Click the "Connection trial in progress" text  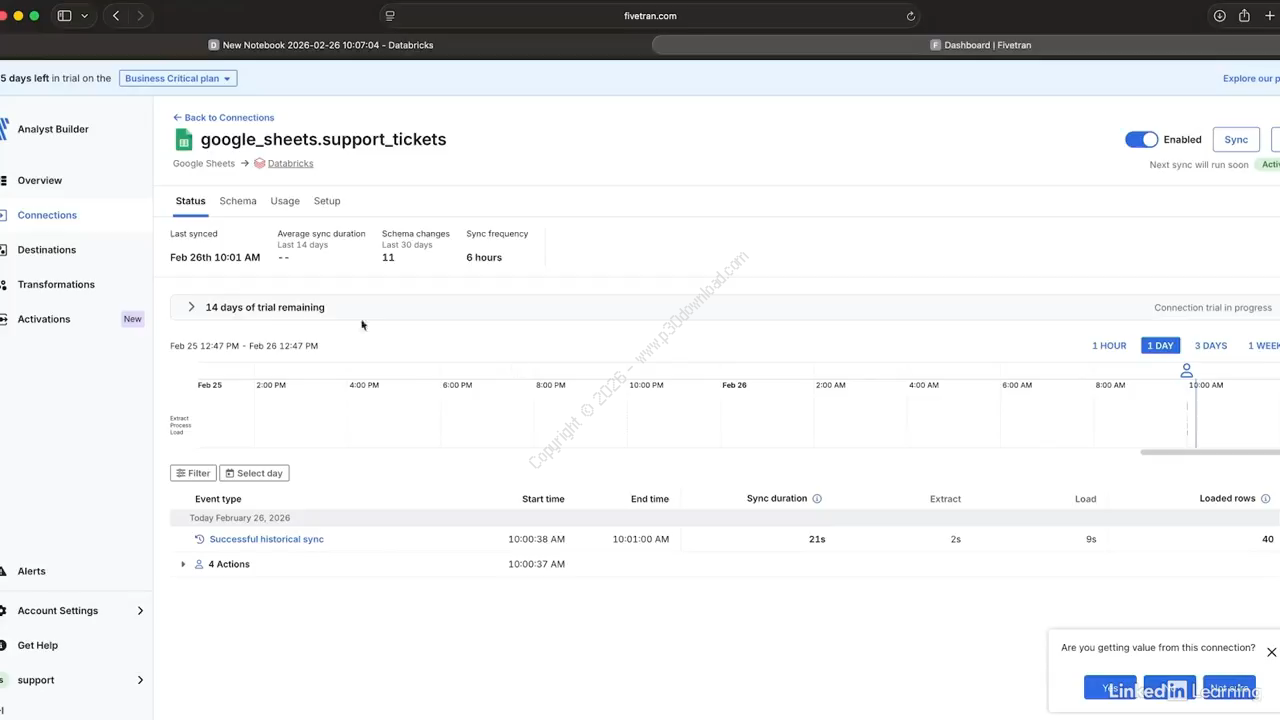(x=1213, y=308)
